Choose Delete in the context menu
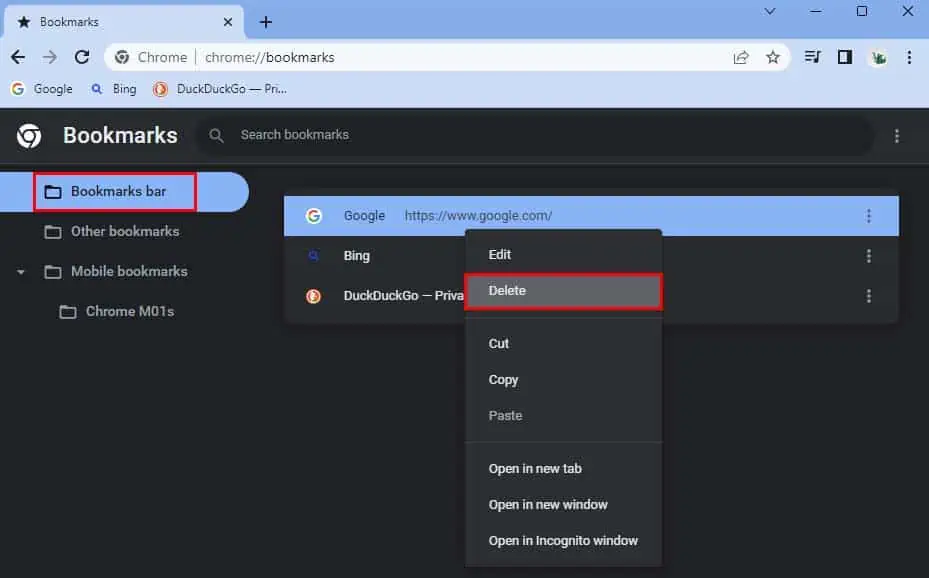The height and width of the screenshot is (578, 929). tap(563, 291)
